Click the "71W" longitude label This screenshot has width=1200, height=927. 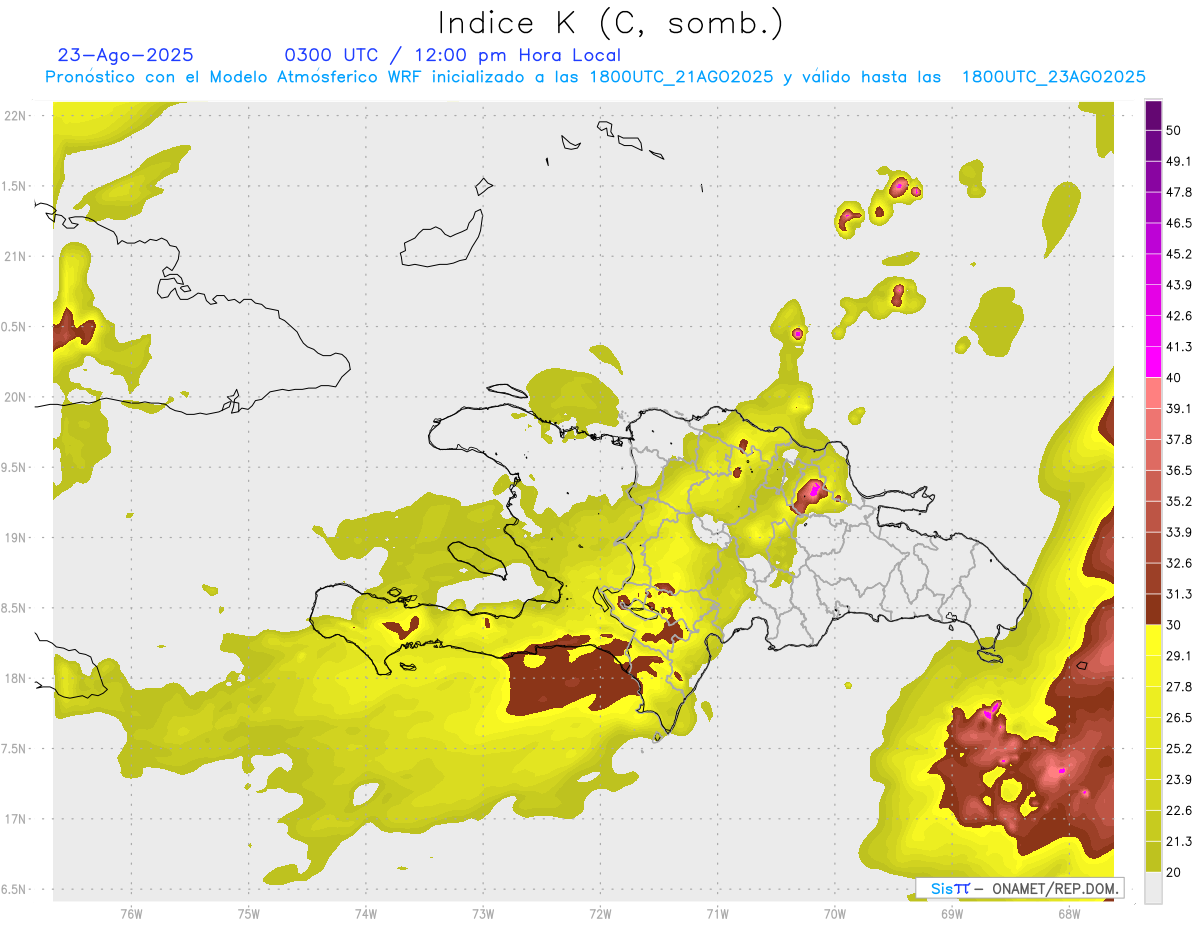pos(717,914)
